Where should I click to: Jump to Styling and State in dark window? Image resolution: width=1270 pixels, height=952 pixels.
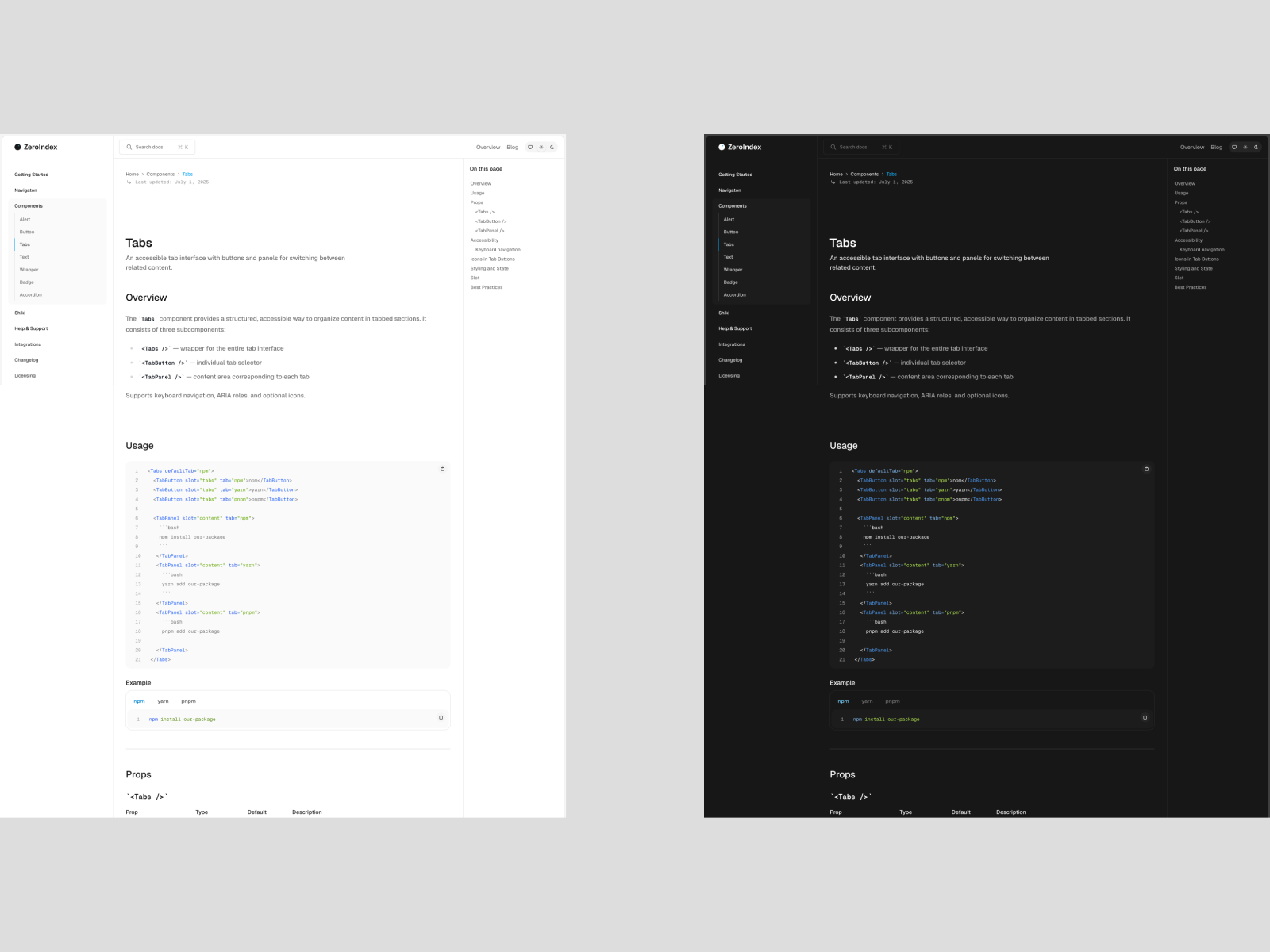pos(1193,269)
